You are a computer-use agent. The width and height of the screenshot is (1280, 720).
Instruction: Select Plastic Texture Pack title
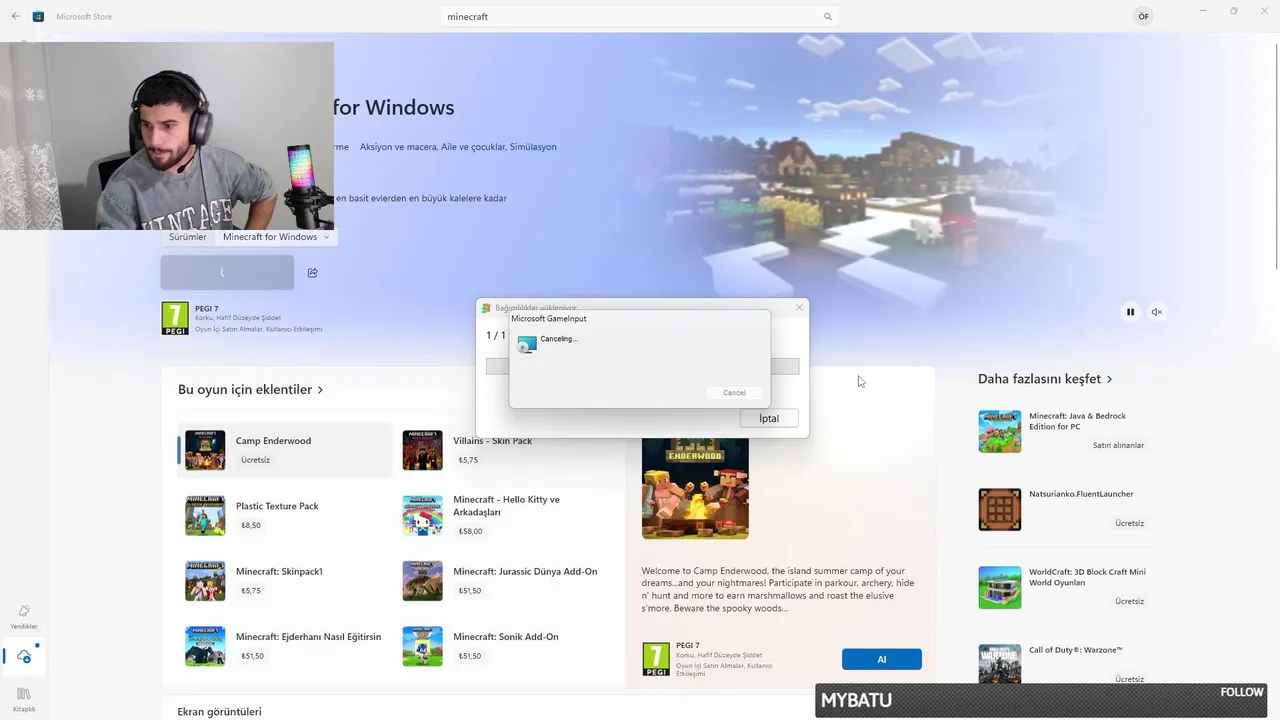[x=277, y=506]
